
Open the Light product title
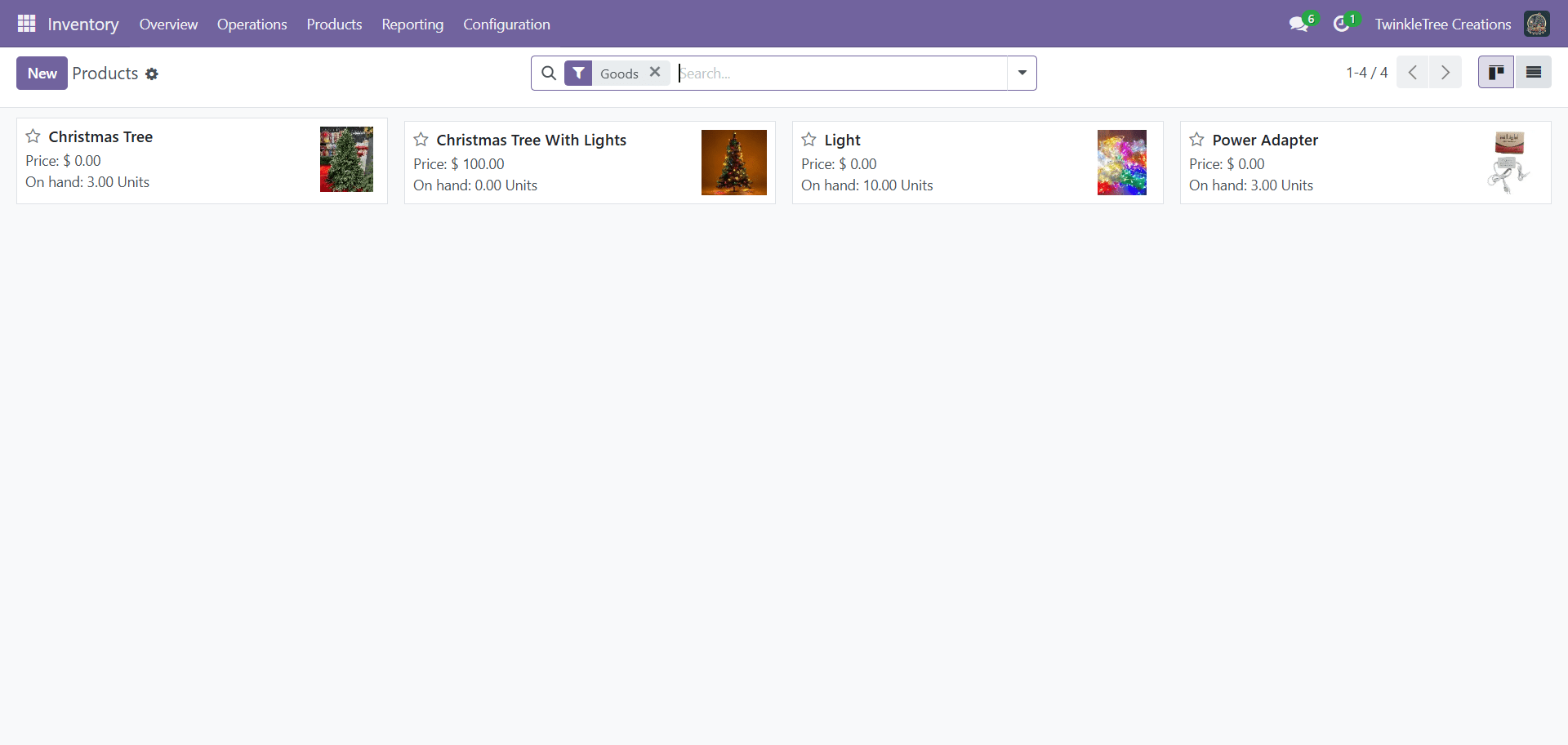coord(843,140)
